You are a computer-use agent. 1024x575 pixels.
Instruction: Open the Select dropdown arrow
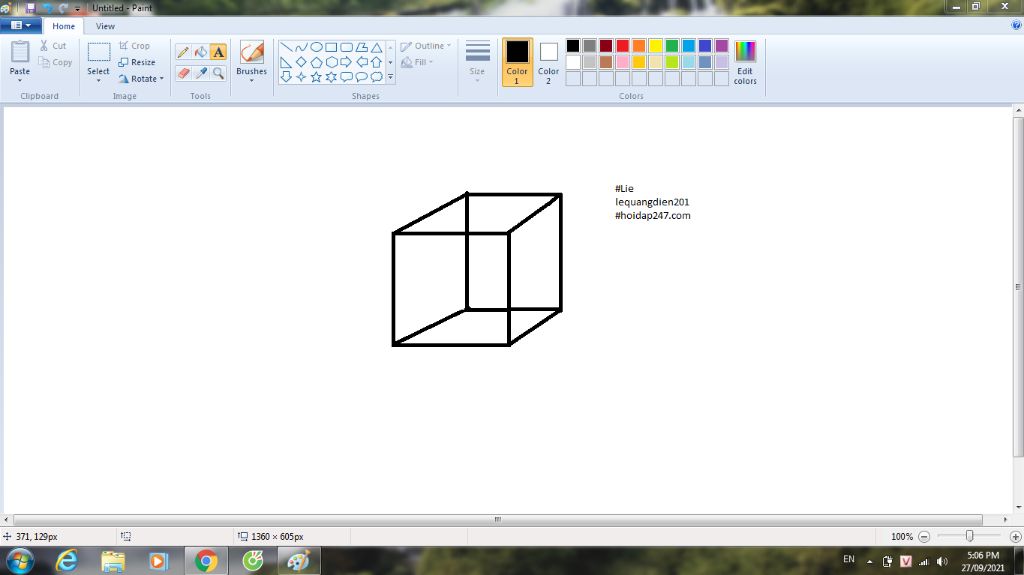99,80
